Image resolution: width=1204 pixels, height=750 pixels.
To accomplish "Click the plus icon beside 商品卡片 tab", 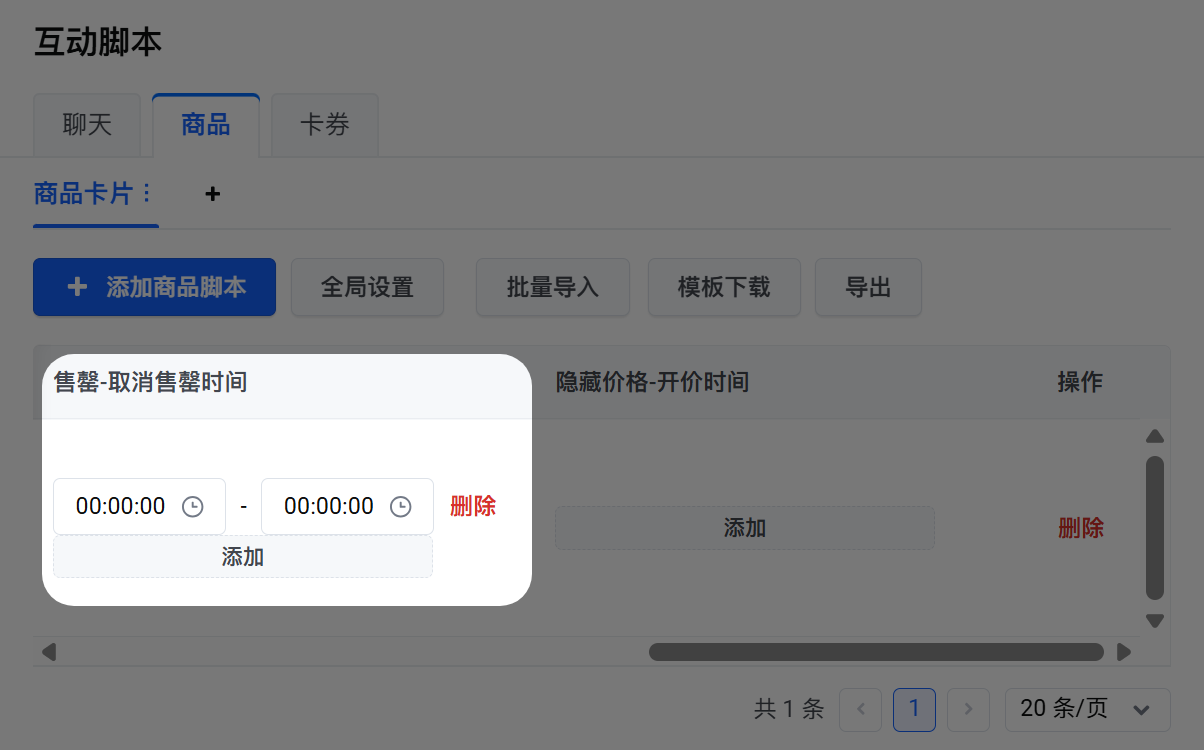I will tap(212, 194).
